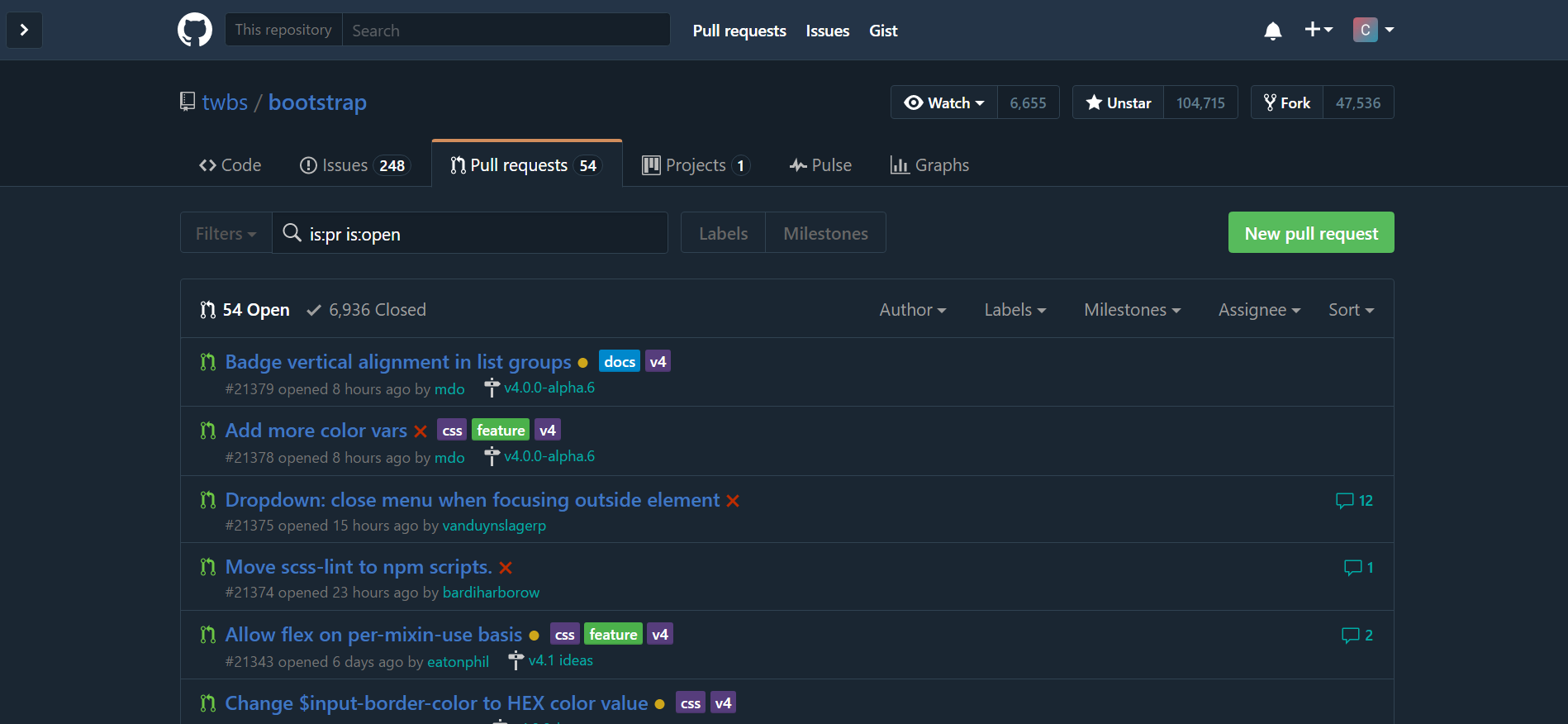Select the Pull requests repository tab
Screen dimensions: 1568x724
526,165
